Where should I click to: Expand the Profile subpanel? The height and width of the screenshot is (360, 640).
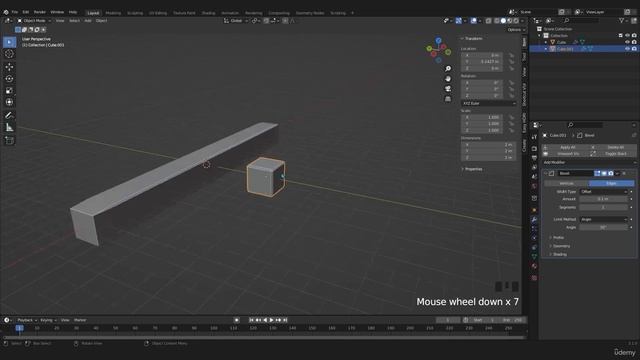click(x=557, y=238)
